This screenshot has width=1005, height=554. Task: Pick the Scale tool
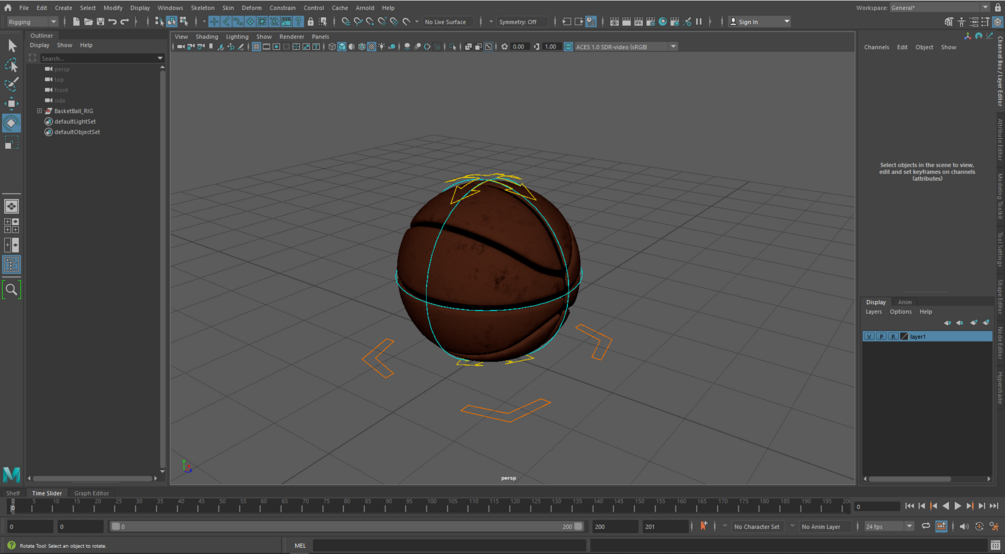pyautogui.click(x=12, y=143)
